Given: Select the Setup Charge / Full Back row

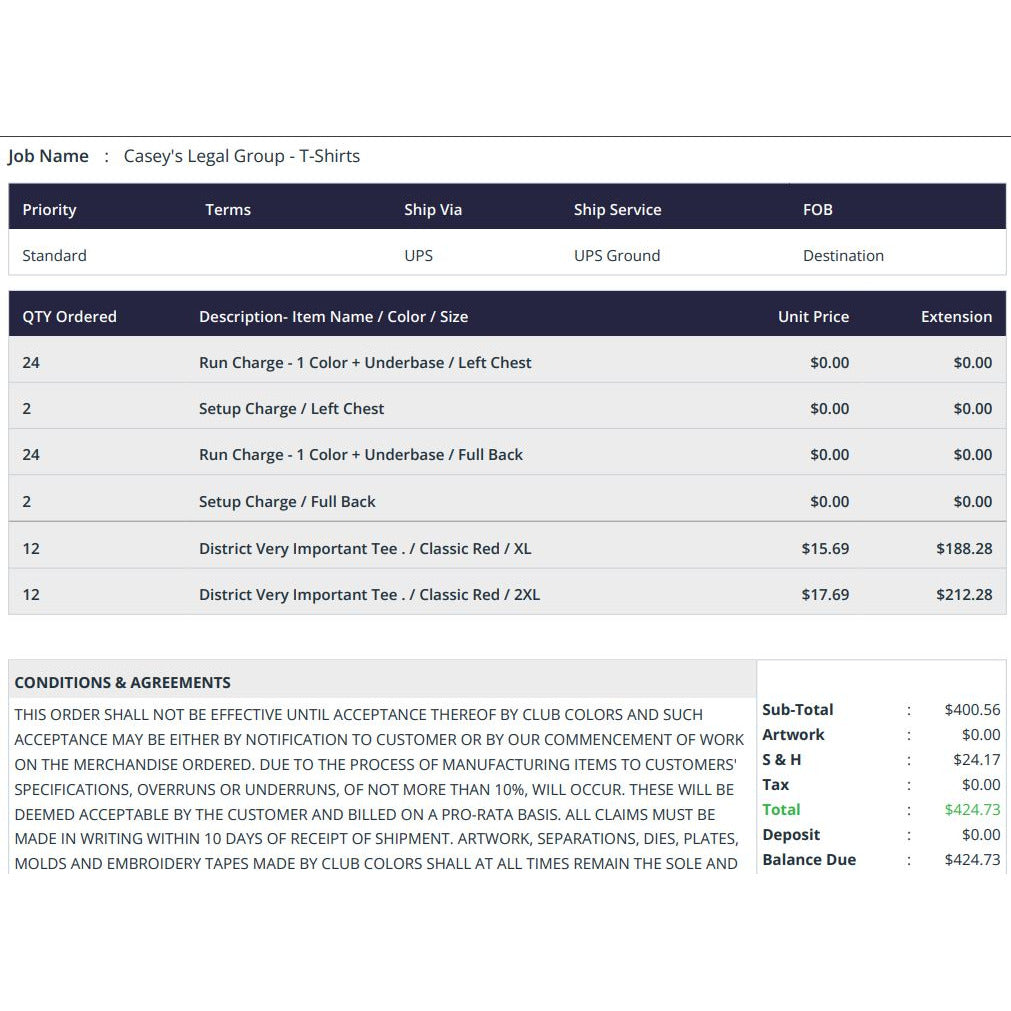Looking at the screenshot, I should (507, 501).
